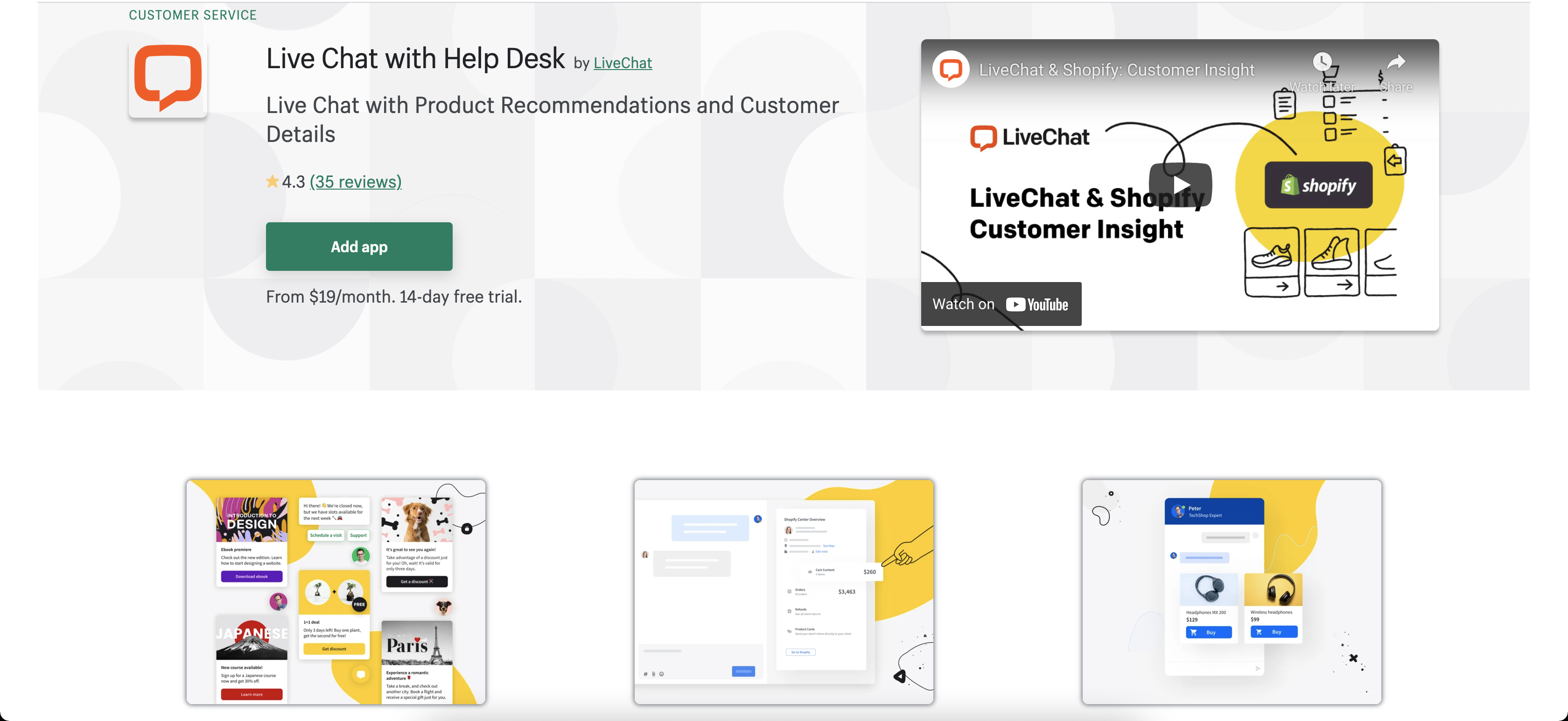Click the LiveChat channel avatar in video
Viewport: 1568px width, 721px height.
[950, 70]
